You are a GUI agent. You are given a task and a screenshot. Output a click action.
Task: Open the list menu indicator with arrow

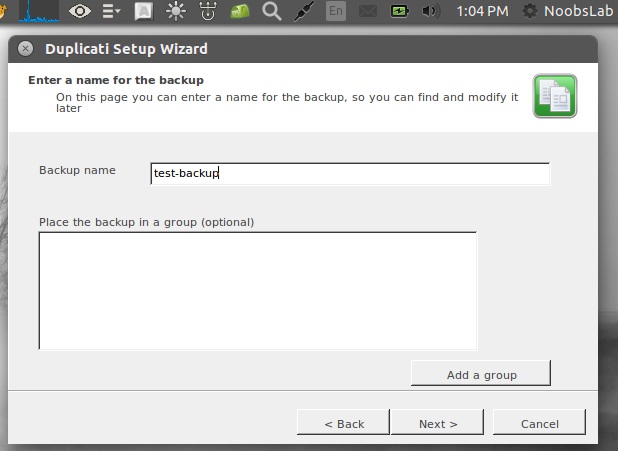[111, 11]
